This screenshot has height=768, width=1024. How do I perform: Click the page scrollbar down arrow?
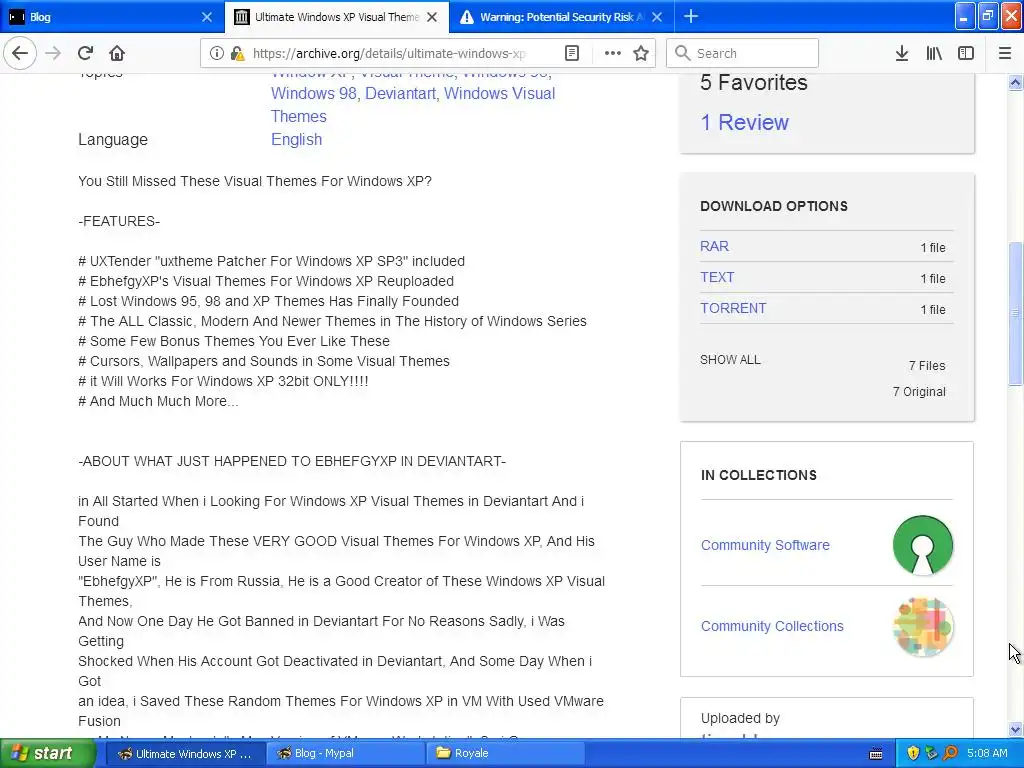pos(1015,729)
